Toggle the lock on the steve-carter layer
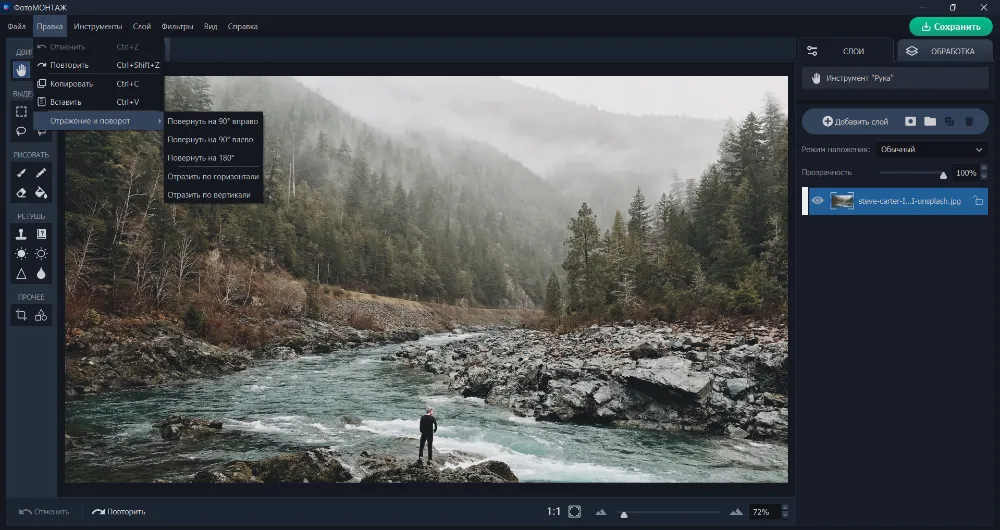The width and height of the screenshot is (1000, 530). click(978, 201)
